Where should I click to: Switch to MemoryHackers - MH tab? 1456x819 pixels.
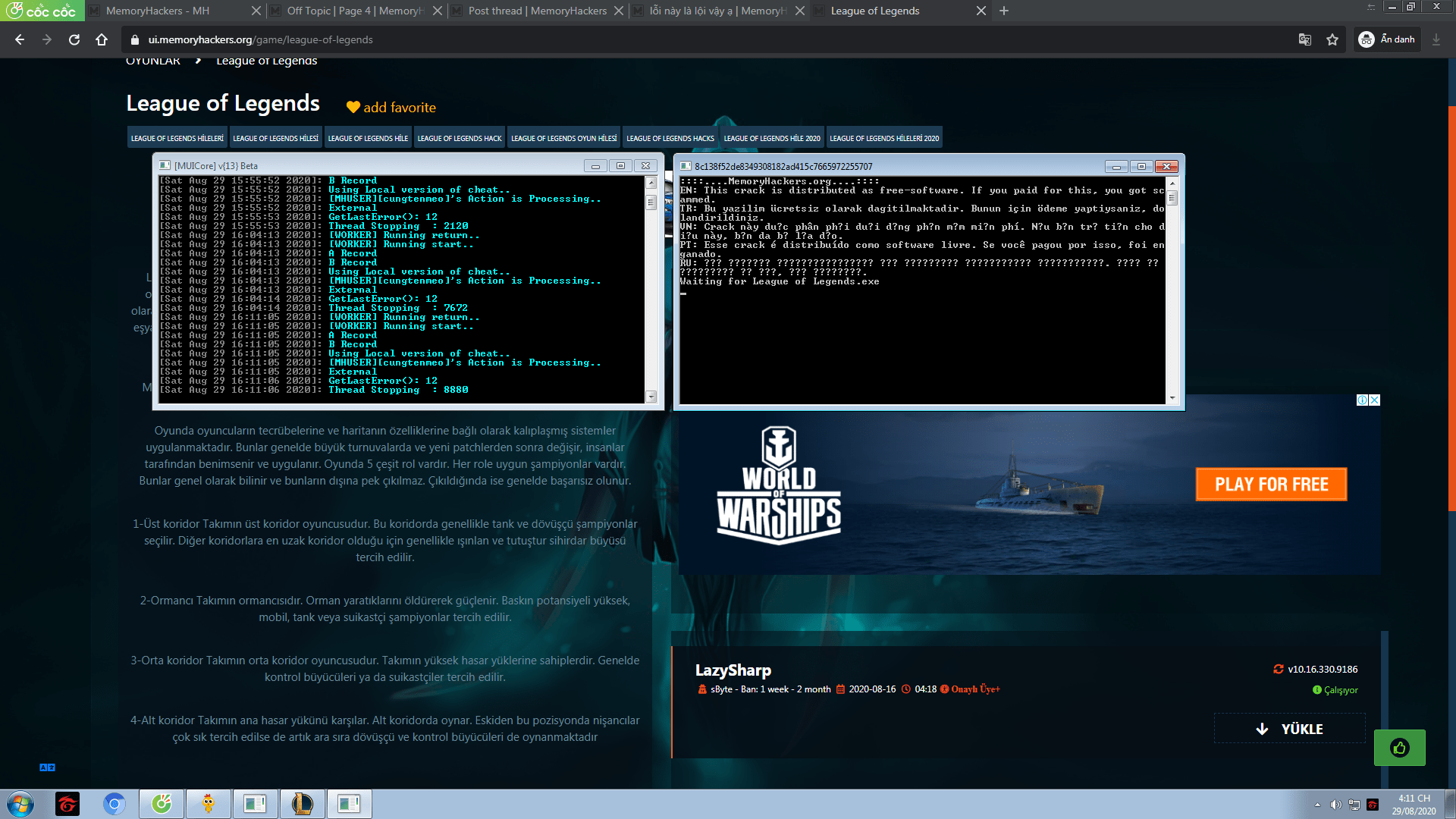click(x=158, y=11)
